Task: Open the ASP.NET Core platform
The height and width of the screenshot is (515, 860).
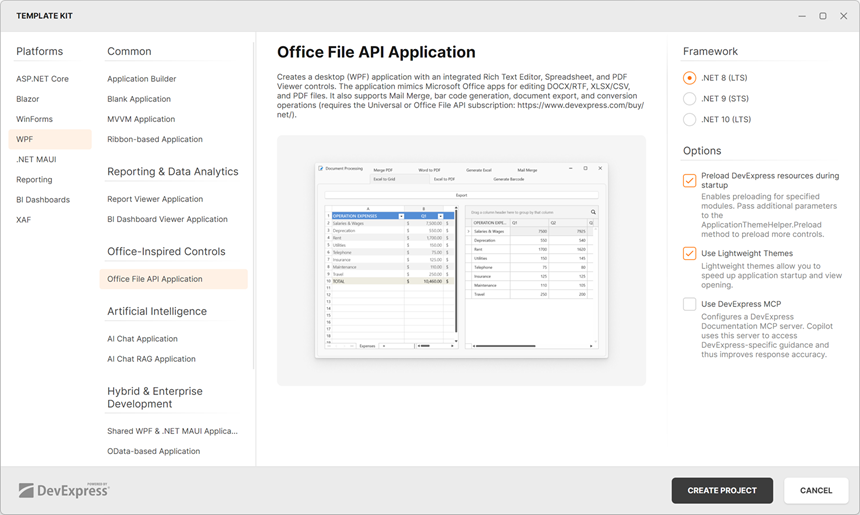Action: (x=50, y=79)
